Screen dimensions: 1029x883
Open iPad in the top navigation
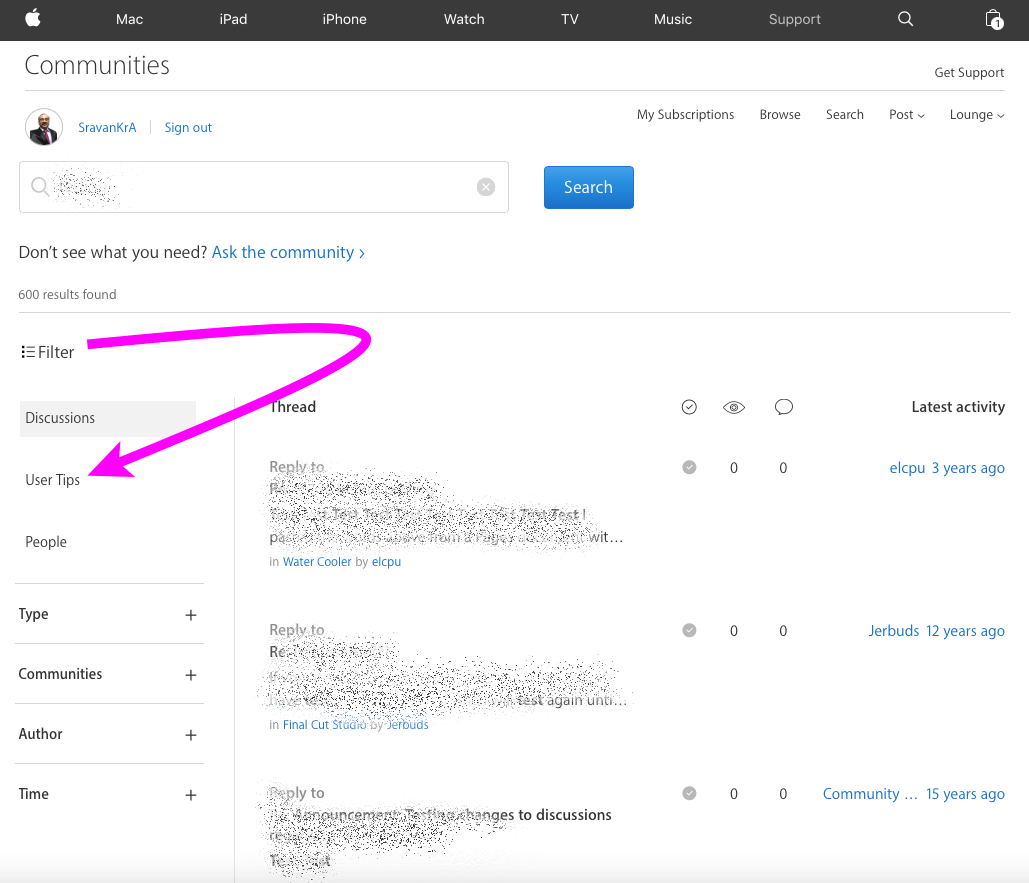coord(233,19)
